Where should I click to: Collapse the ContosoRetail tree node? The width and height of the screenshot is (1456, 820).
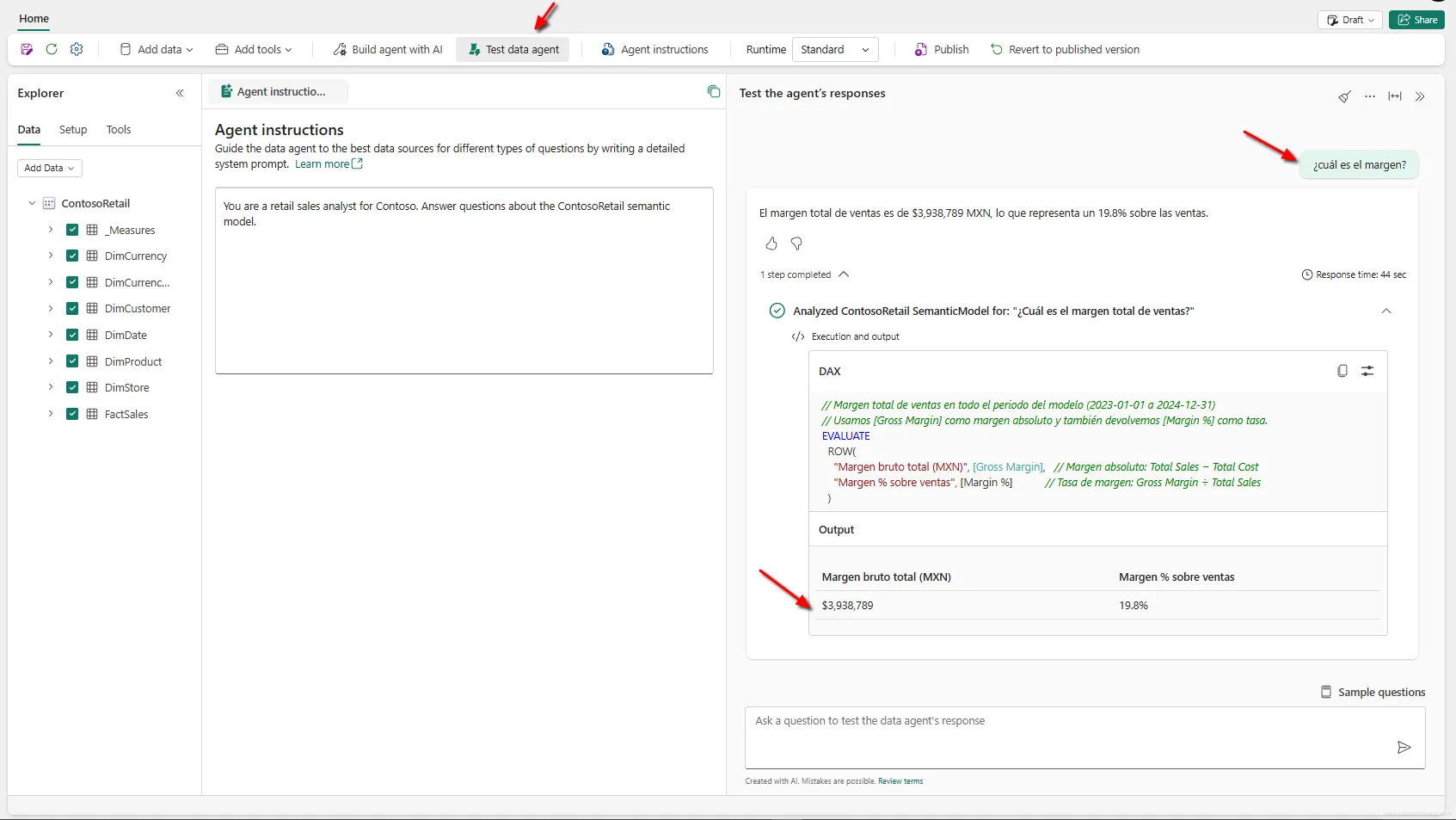(x=32, y=204)
